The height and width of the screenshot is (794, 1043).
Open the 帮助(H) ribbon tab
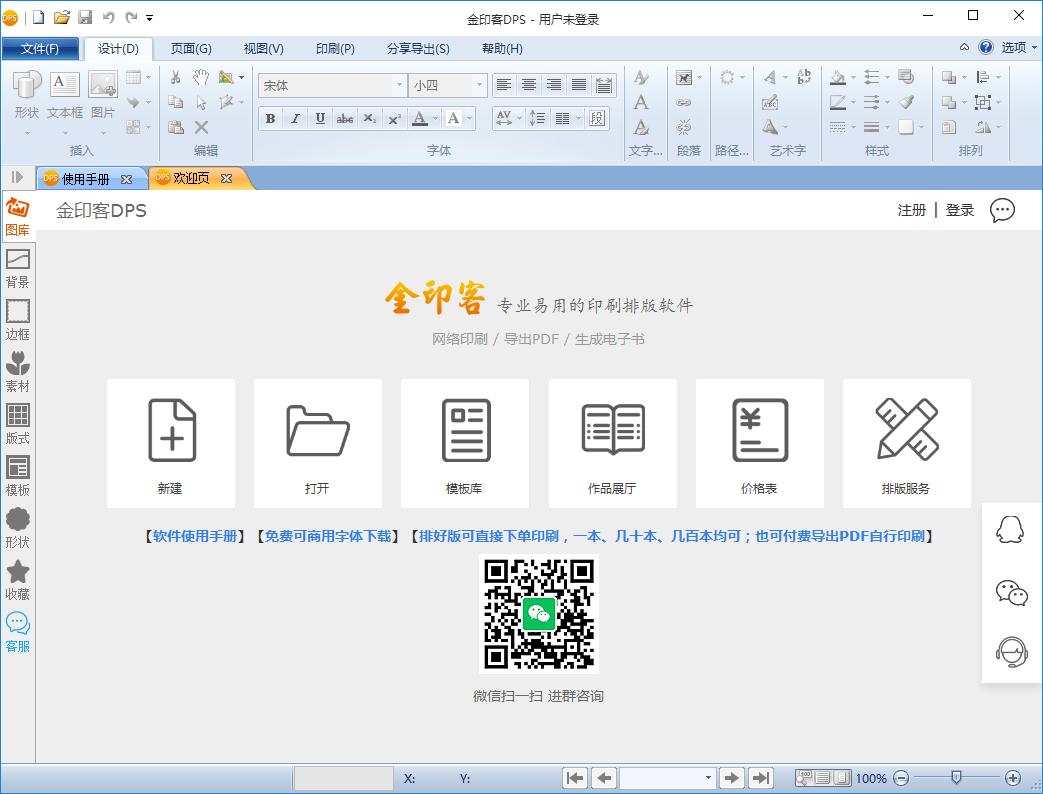[502, 49]
